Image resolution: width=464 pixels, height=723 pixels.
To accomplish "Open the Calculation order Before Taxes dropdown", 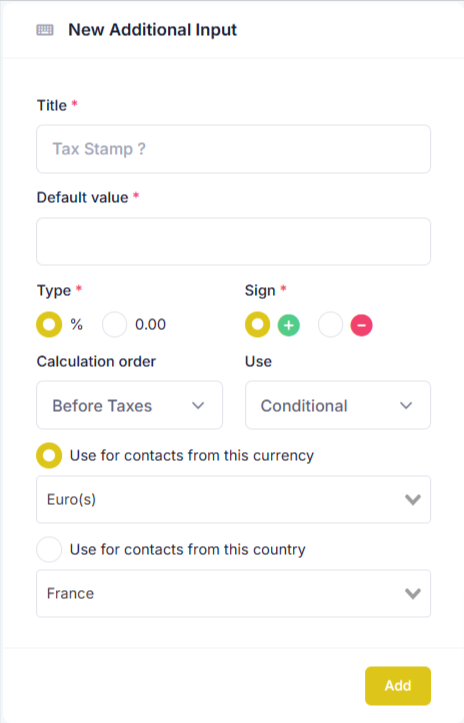I will click(x=130, y=405).
